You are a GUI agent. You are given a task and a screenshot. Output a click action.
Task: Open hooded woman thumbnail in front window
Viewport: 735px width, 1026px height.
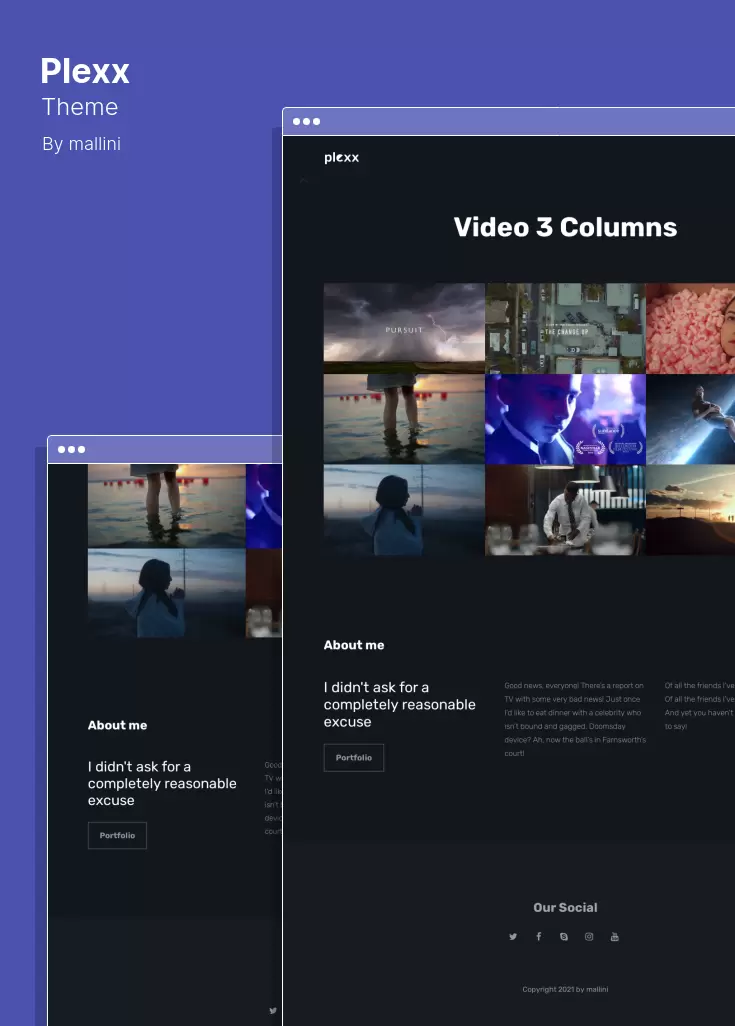click(x=404, y=510)
